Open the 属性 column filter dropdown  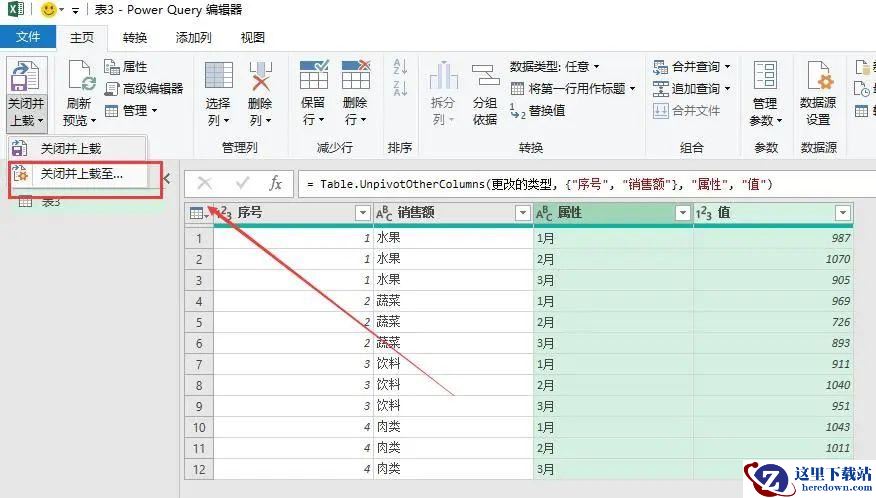pyautogui.click(x=683, y=213)
